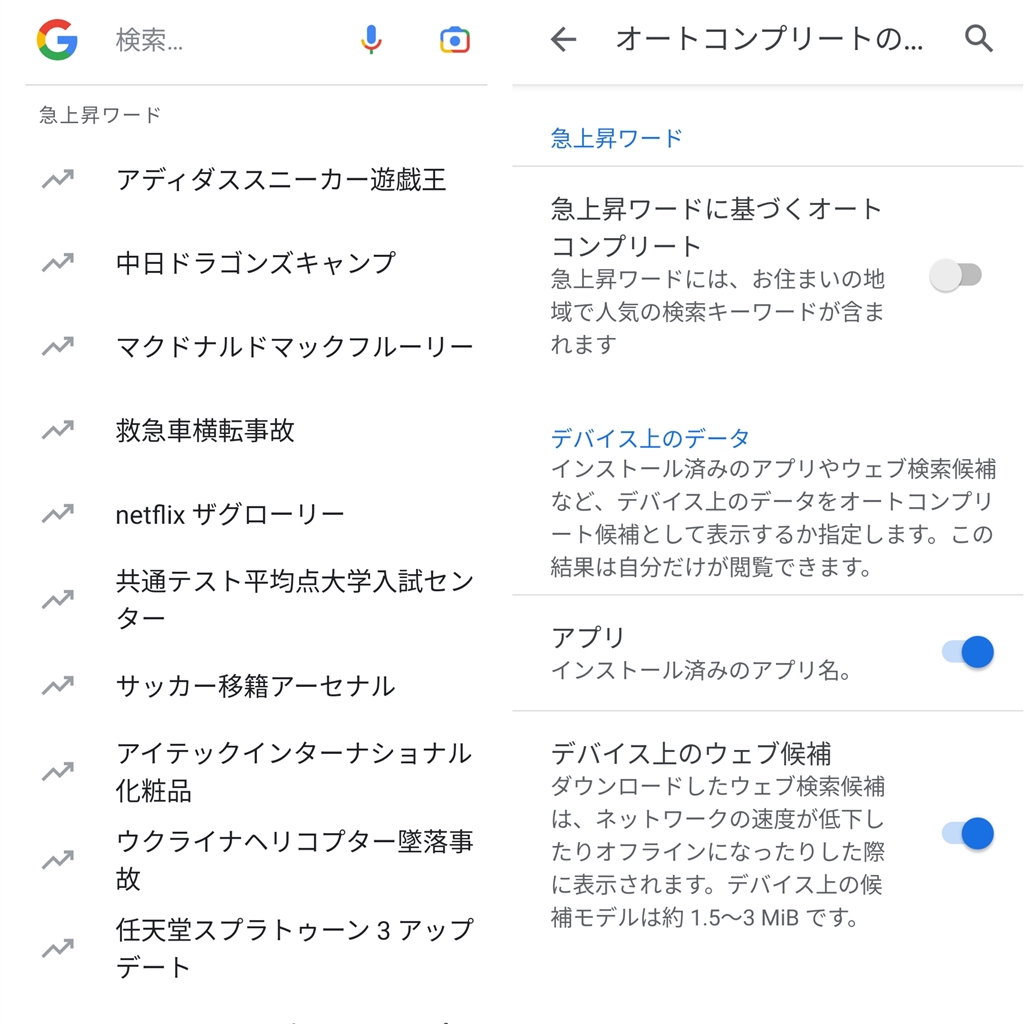Viewport: 1024px width, 1024px height.
Task: Tap アイテックインターナショナル化粧品 trending search
Action: [294, 771]
